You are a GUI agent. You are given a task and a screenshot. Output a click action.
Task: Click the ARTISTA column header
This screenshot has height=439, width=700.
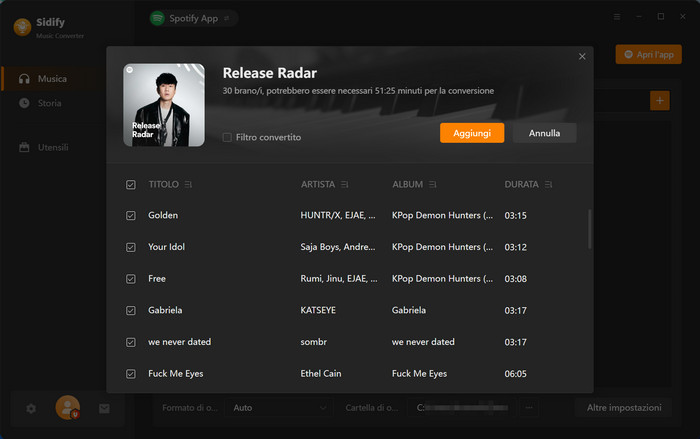coord(317,184)
